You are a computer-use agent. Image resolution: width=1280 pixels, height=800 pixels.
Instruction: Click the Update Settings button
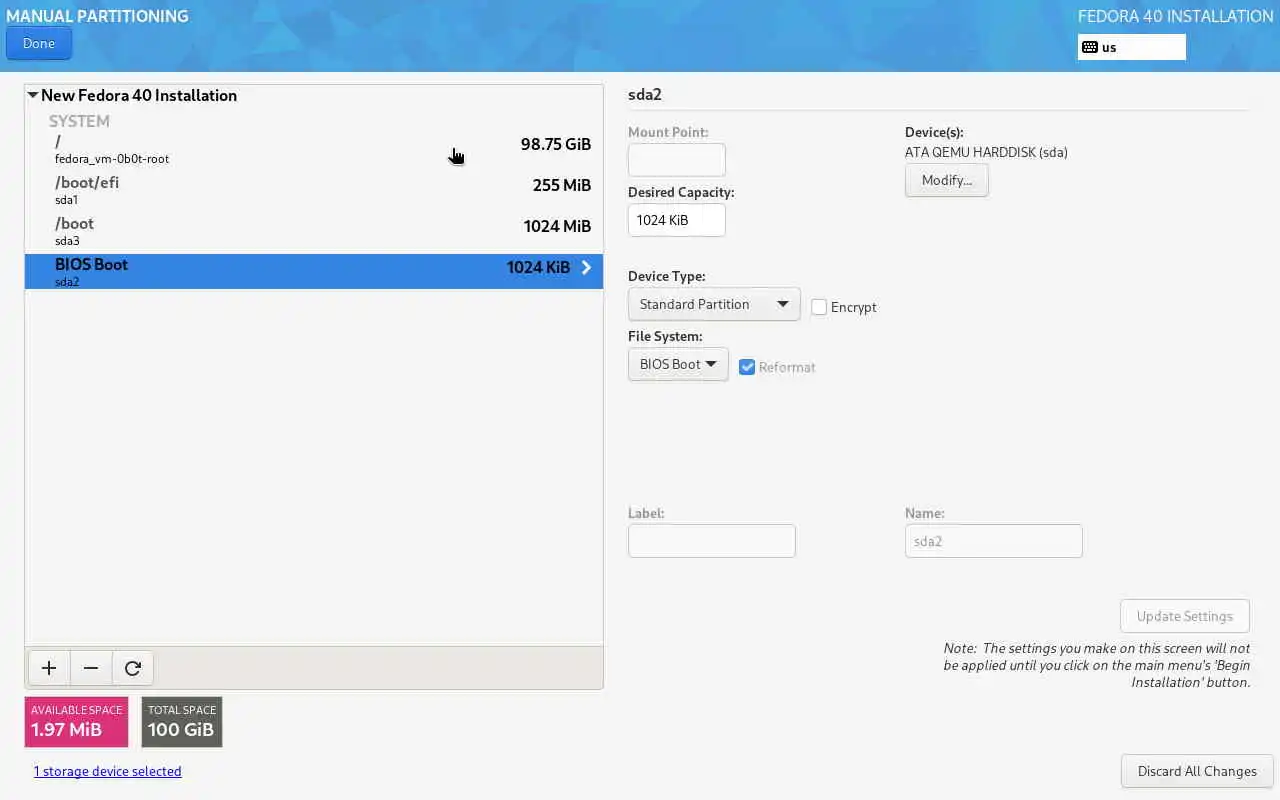click(x=1185, y=616)
